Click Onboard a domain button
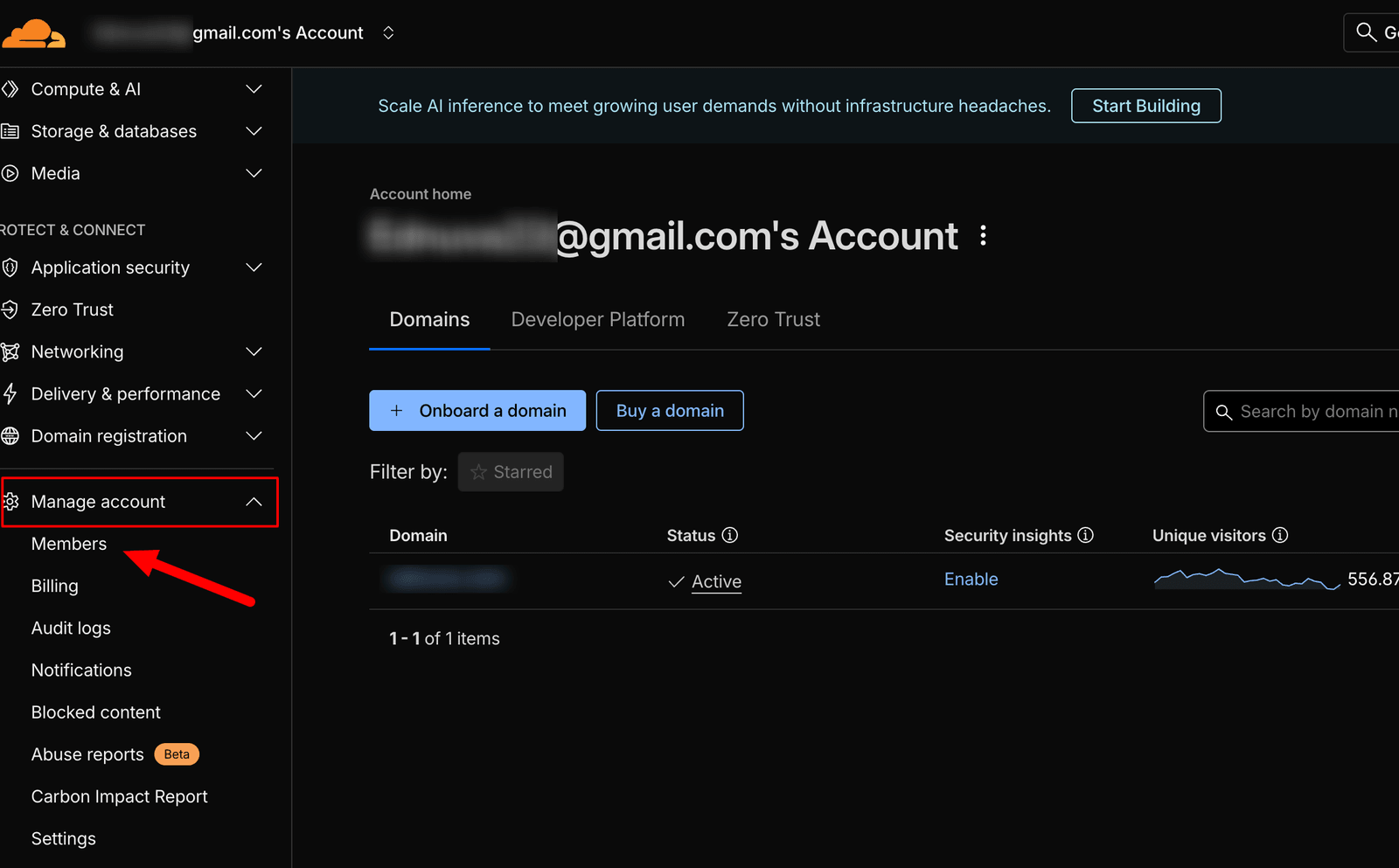The height and width of the screenshot is (868, 1399). click(477, 410)
